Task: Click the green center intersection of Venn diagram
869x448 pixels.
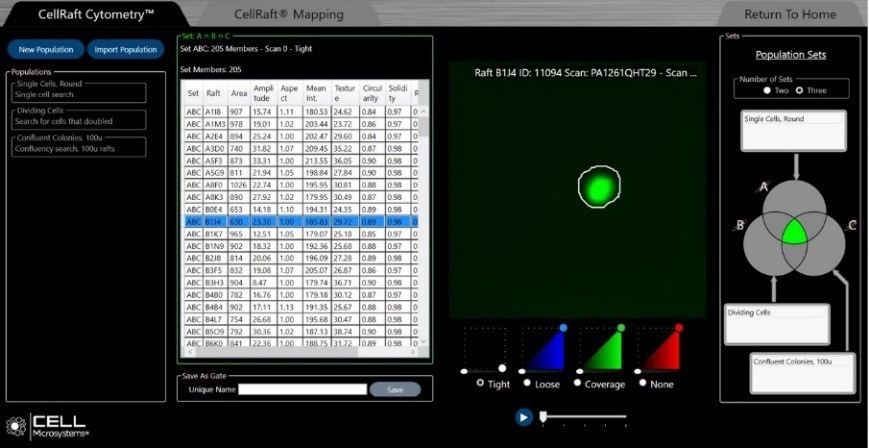Action: [792, 232]
